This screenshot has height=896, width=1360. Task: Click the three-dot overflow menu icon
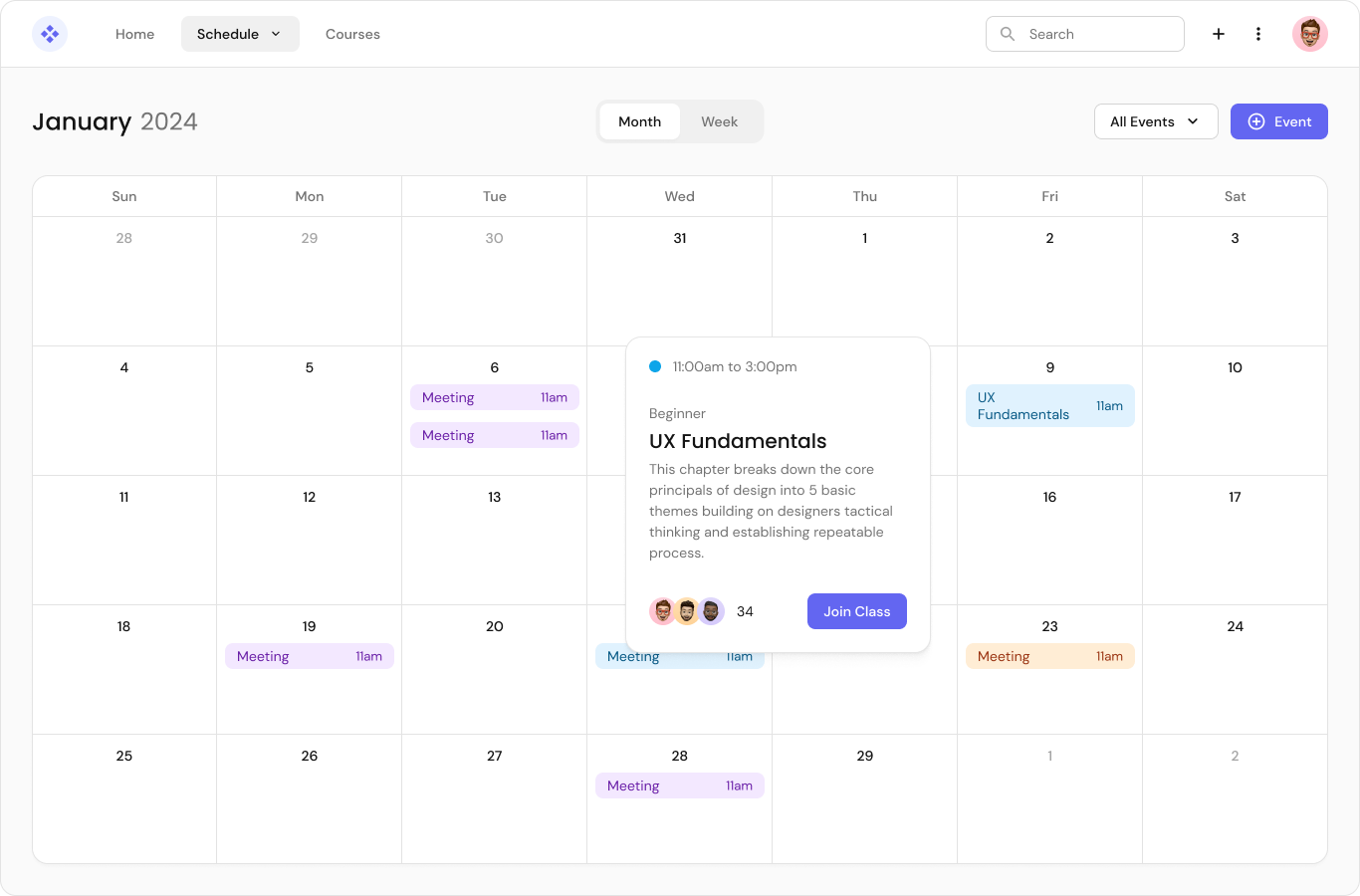tap(1258, 33)
